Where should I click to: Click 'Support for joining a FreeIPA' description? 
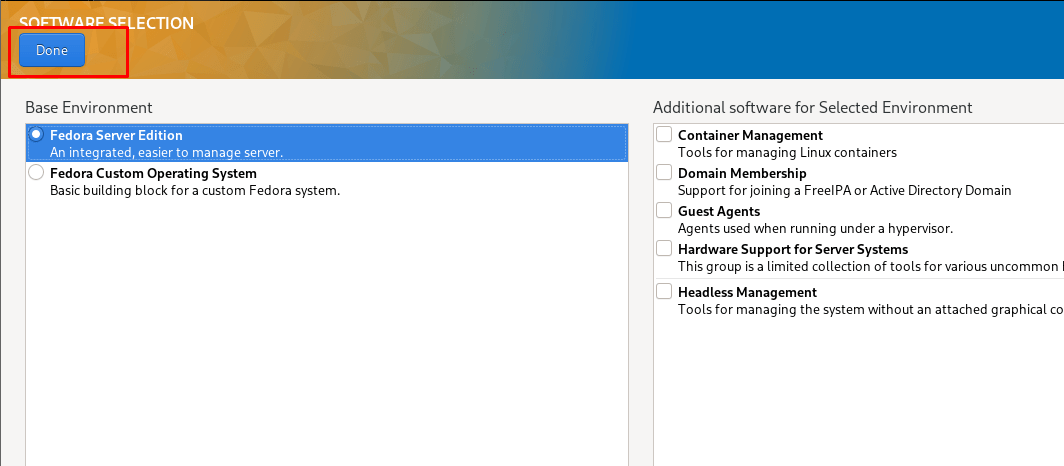[845, 191]
